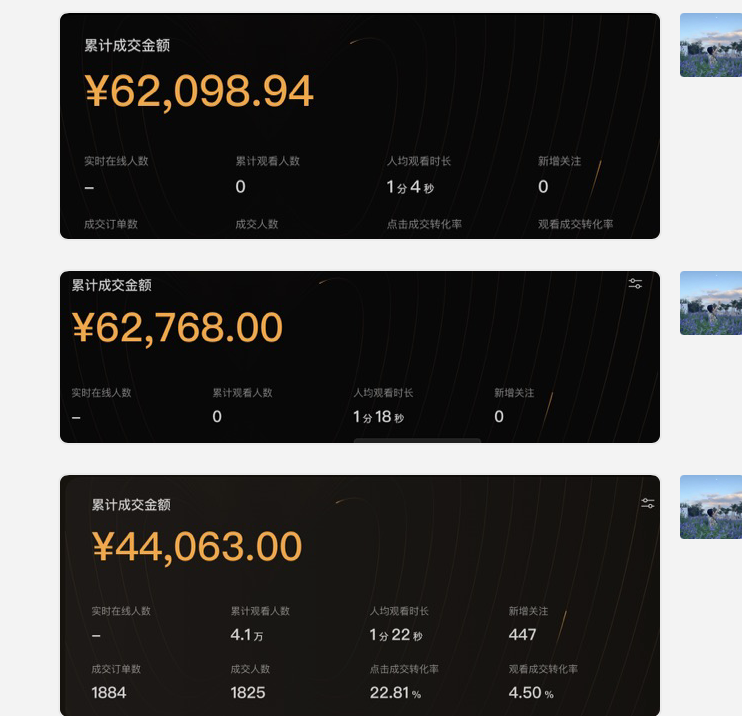The image size is (742, 716).
Task: Open thumbnail beside the ¥62,768.00 card
Action: tap(711, 303)
